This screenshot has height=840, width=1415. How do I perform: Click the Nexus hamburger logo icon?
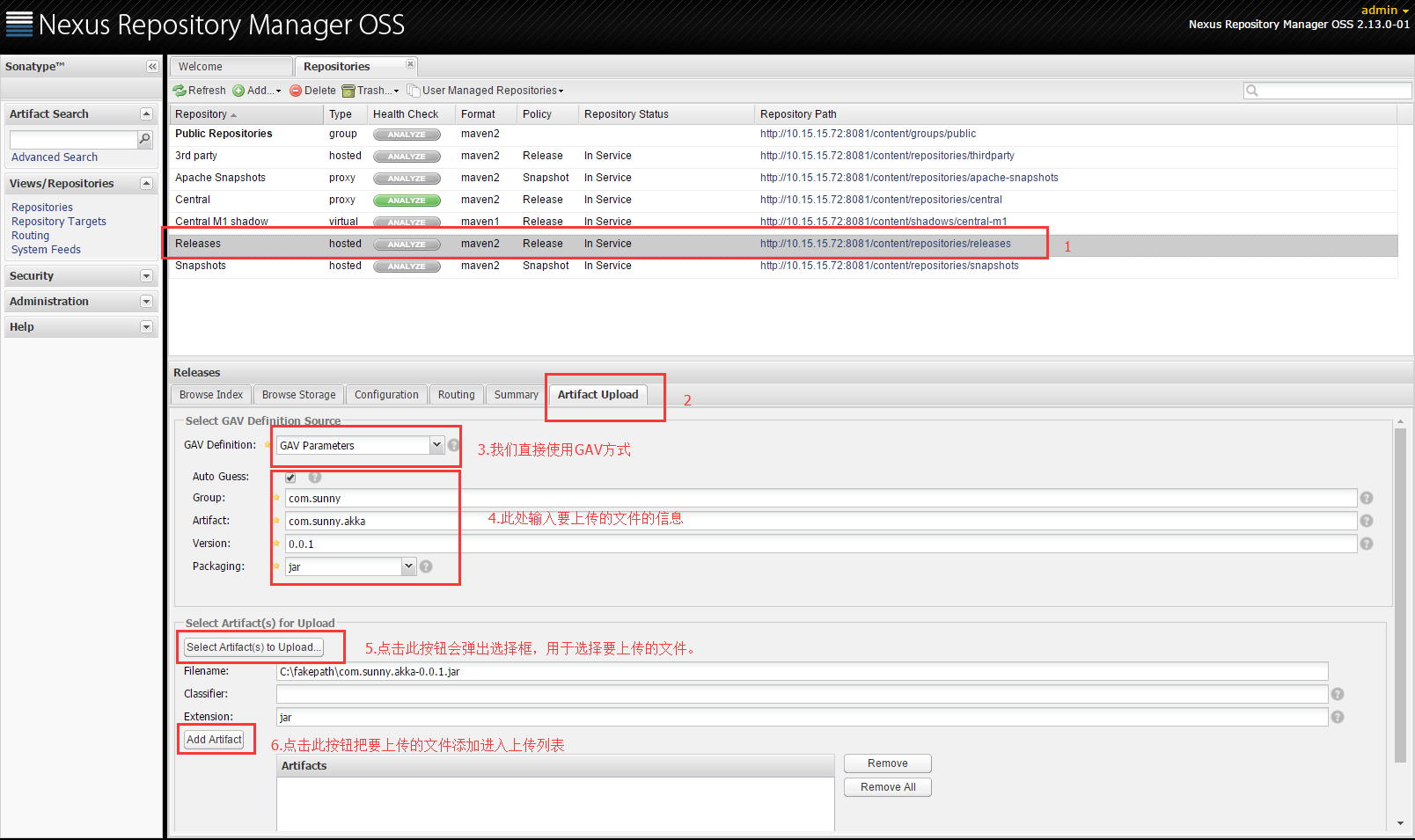click(19, 25)
